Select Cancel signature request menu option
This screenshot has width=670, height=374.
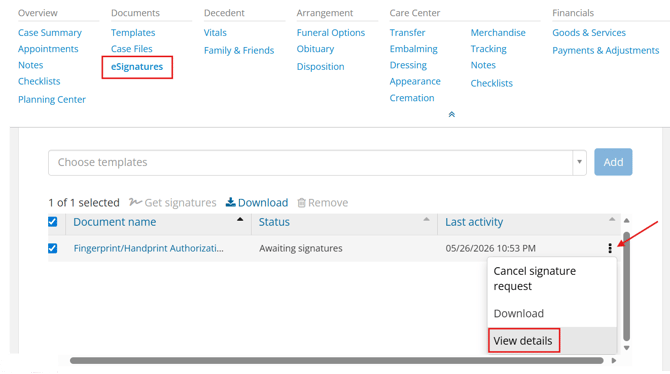[552, 279]
